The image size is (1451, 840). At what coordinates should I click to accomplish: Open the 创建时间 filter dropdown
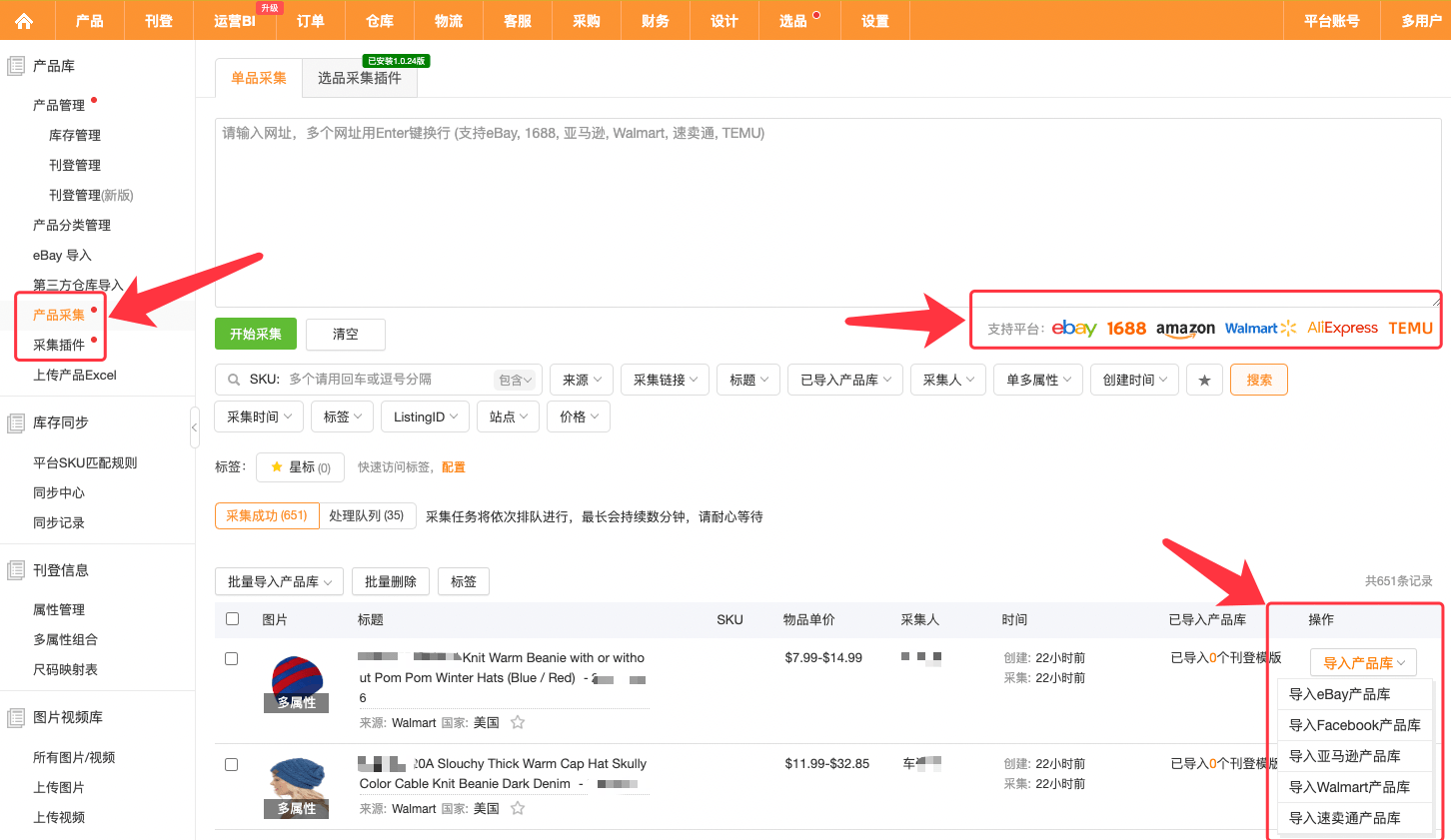point(1134,380)
